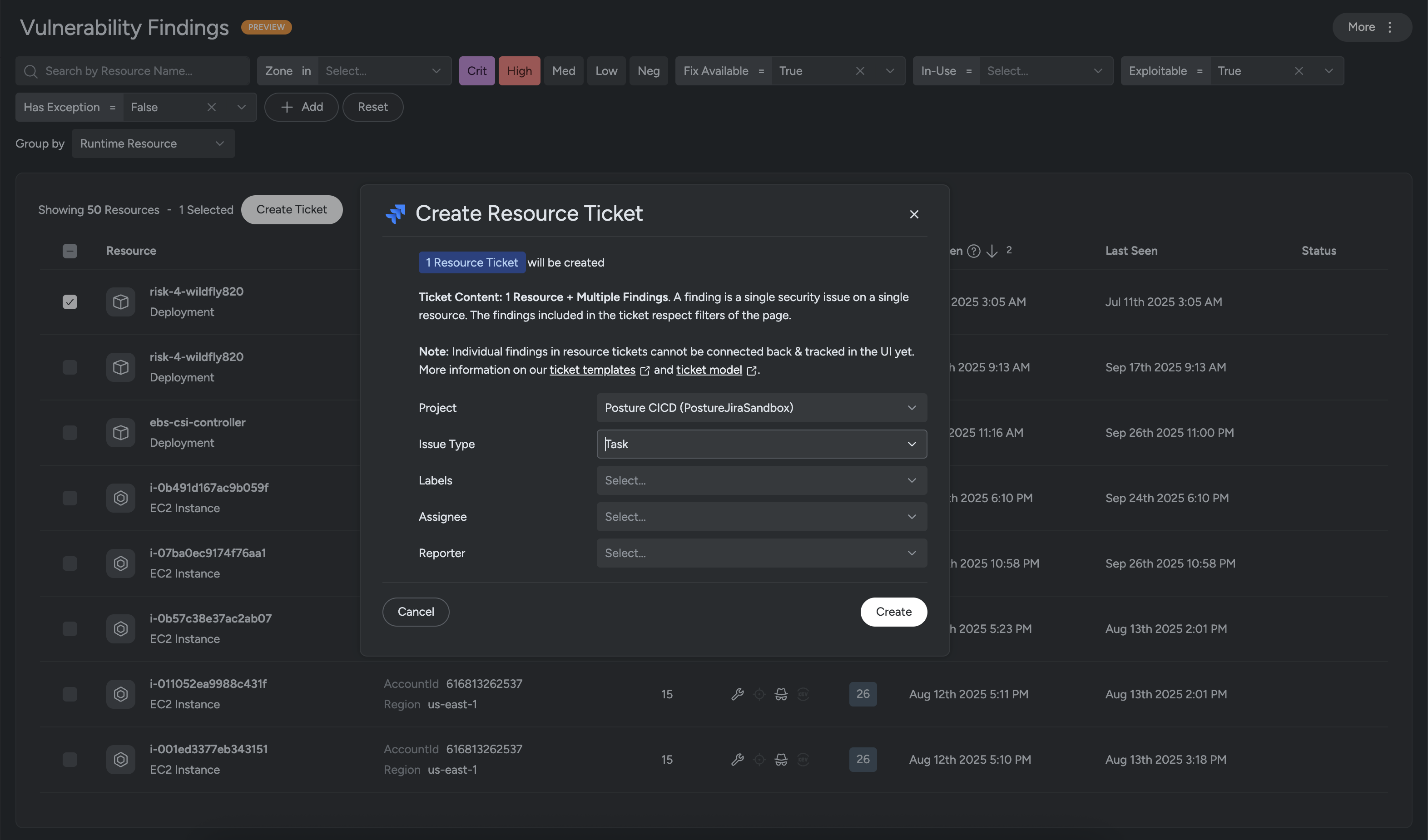Open Group by Runtime Resource dropdown
The height and width of the screenshot is (840, 1428).
point(153,144)
